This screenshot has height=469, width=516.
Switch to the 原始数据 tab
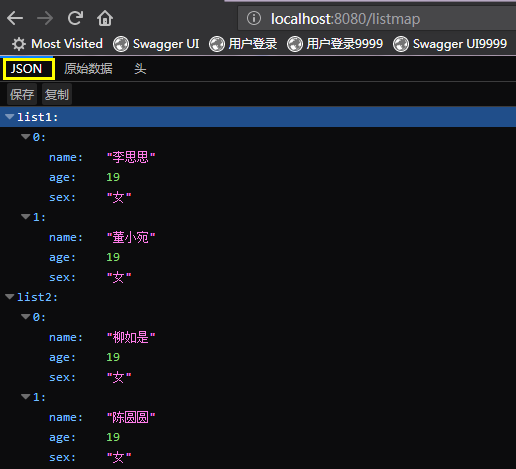(x=88, y=69)
